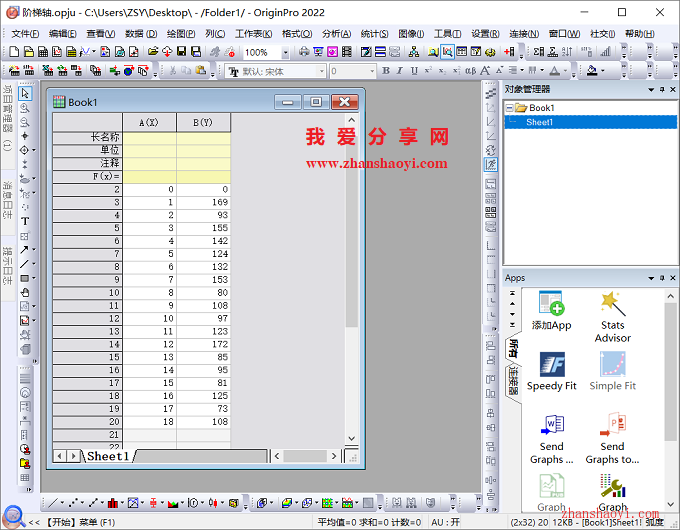
Task: Click the Book1 horizontal scrollbar right arrow
Action: pos(333,456)
